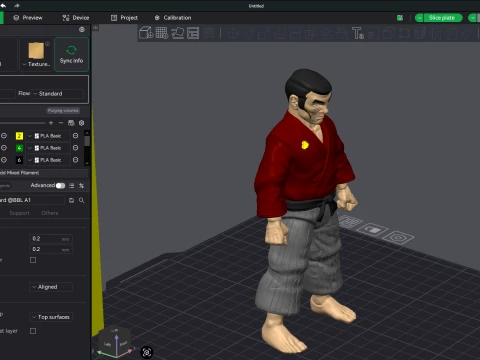Open the Top surfaces dropdown
This screenshot has height=360, width=480.
click(x=51, y=317)
